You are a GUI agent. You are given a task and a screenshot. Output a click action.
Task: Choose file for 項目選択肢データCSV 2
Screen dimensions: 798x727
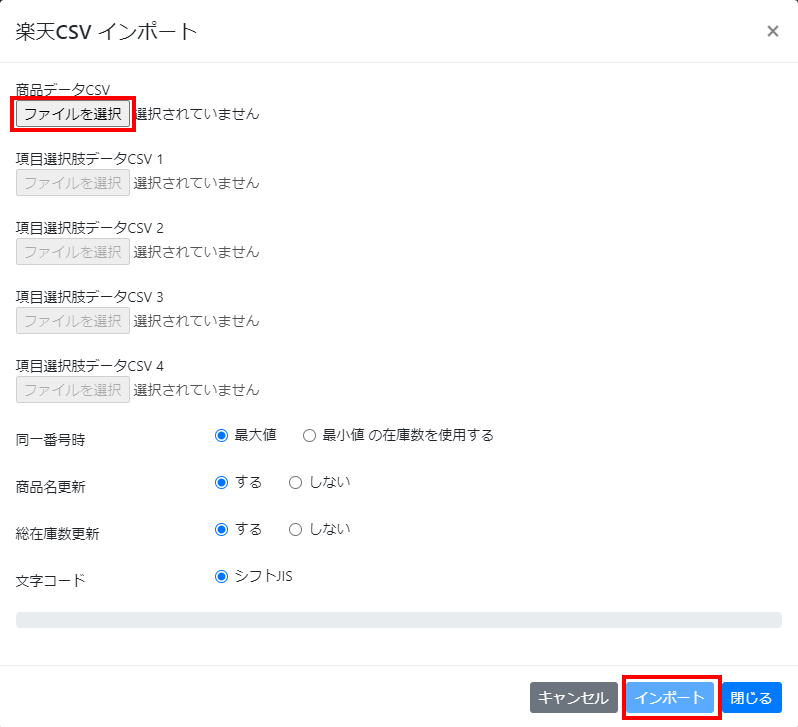(x=73, y=251)
